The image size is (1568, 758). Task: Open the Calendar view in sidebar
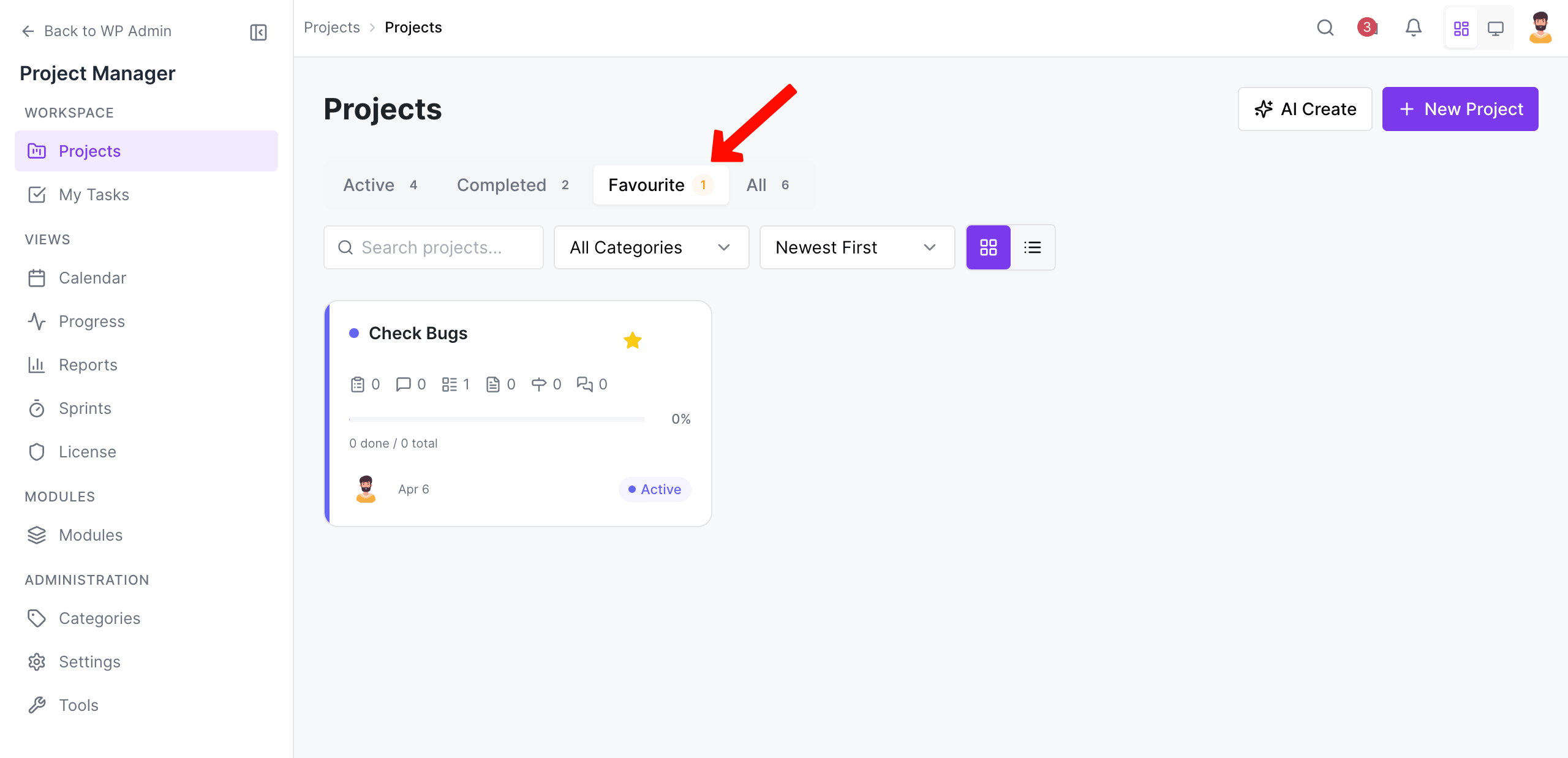tap(92, 278)
